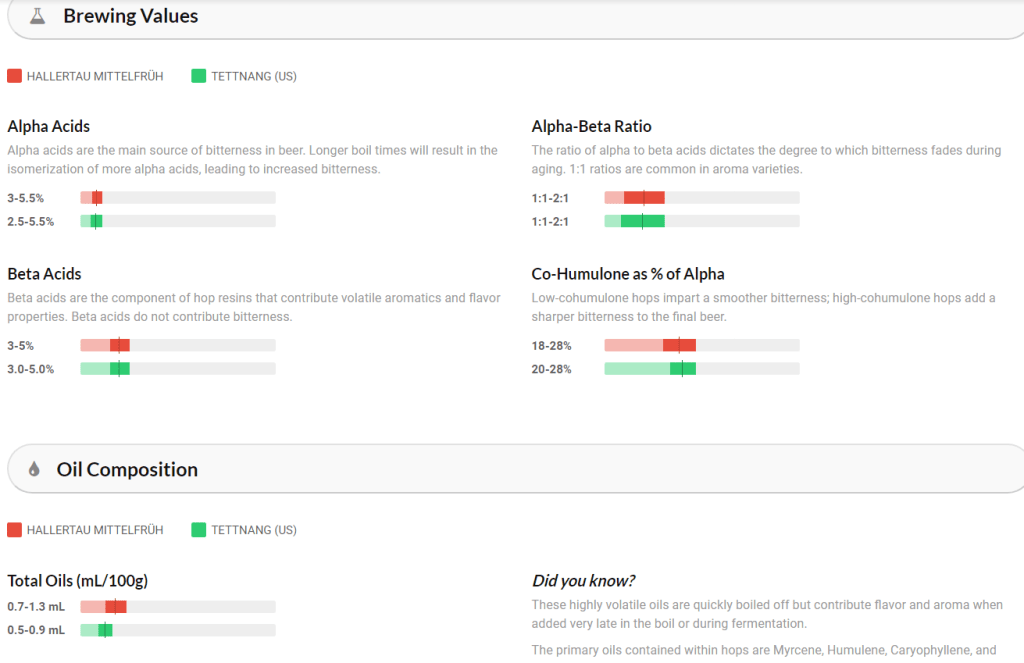Click the red Beta Acids range bar
Image resolution: width=1024 pixels, height=663 pixels.
tap(119, 345)
